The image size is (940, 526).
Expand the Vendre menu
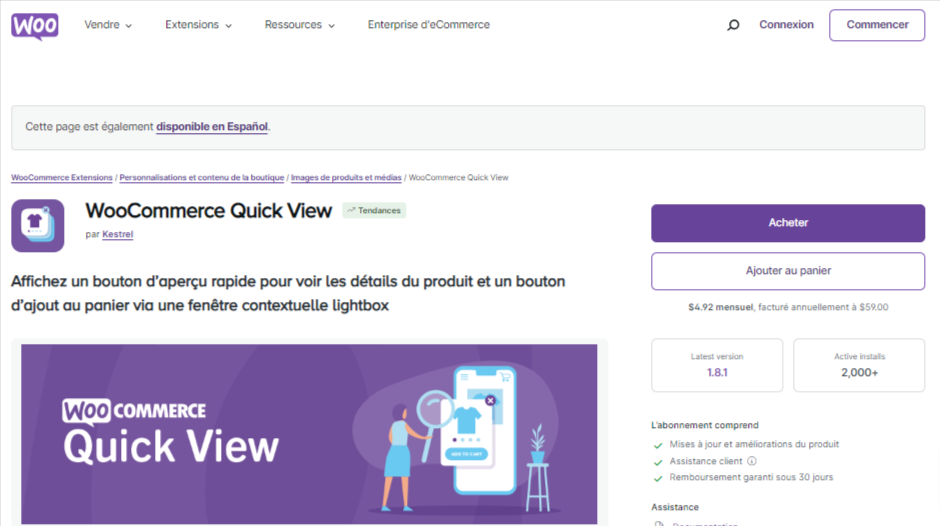point(108,25)
